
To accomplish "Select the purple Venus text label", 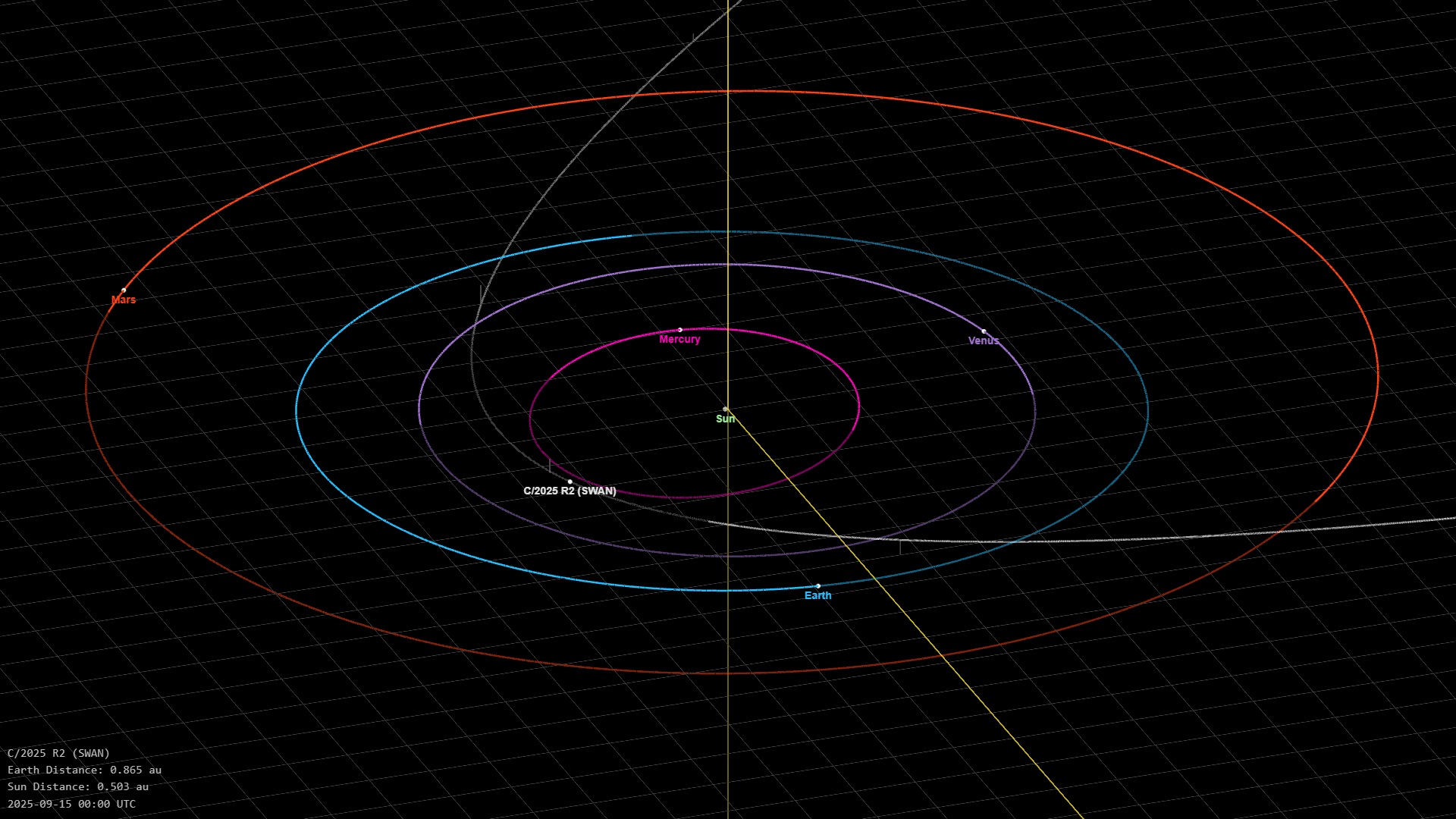I will (x=983, y=341).
